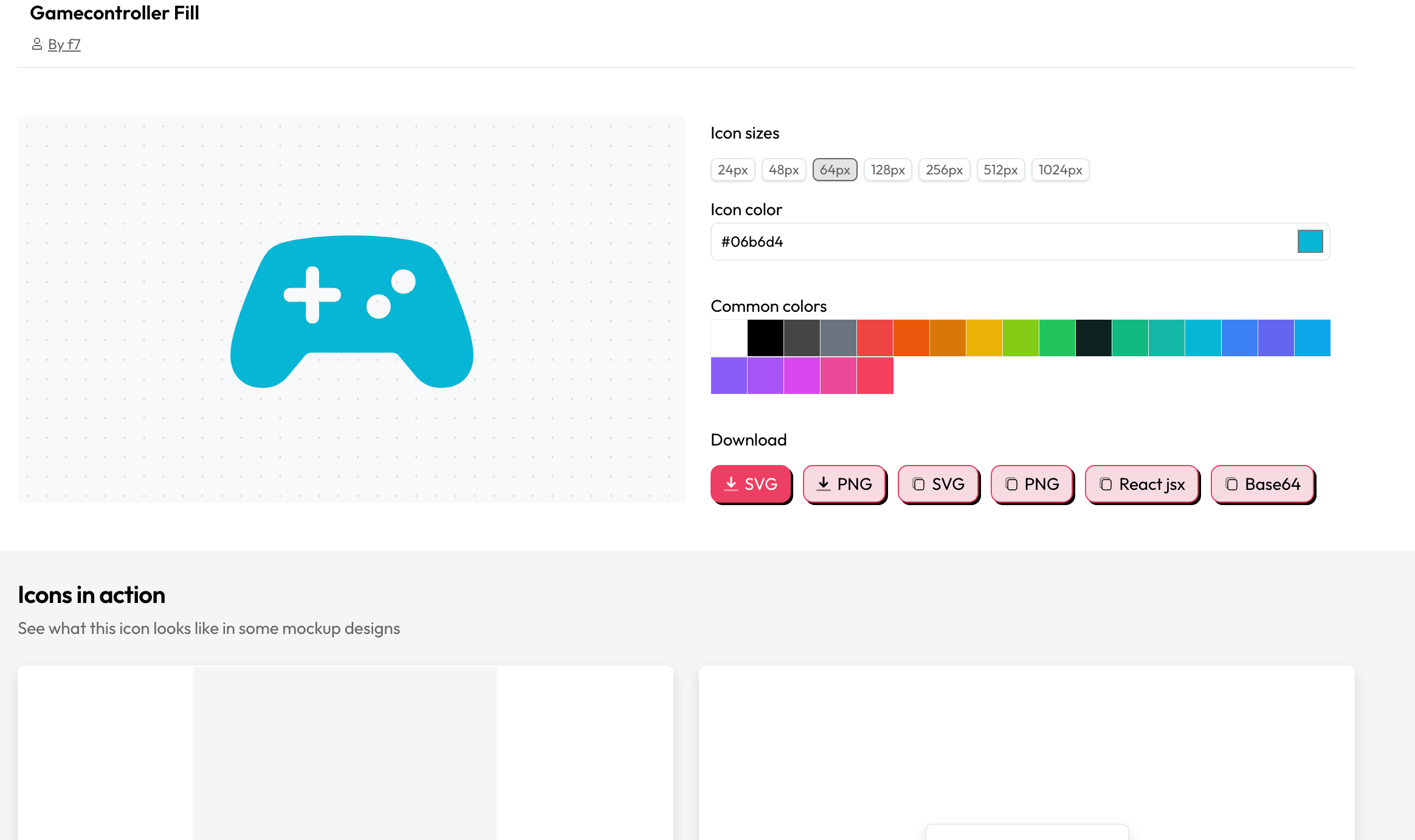This screenshot has height=840, width=1415.
Task: Pick the emerald common color
Action: point(1131,338)
